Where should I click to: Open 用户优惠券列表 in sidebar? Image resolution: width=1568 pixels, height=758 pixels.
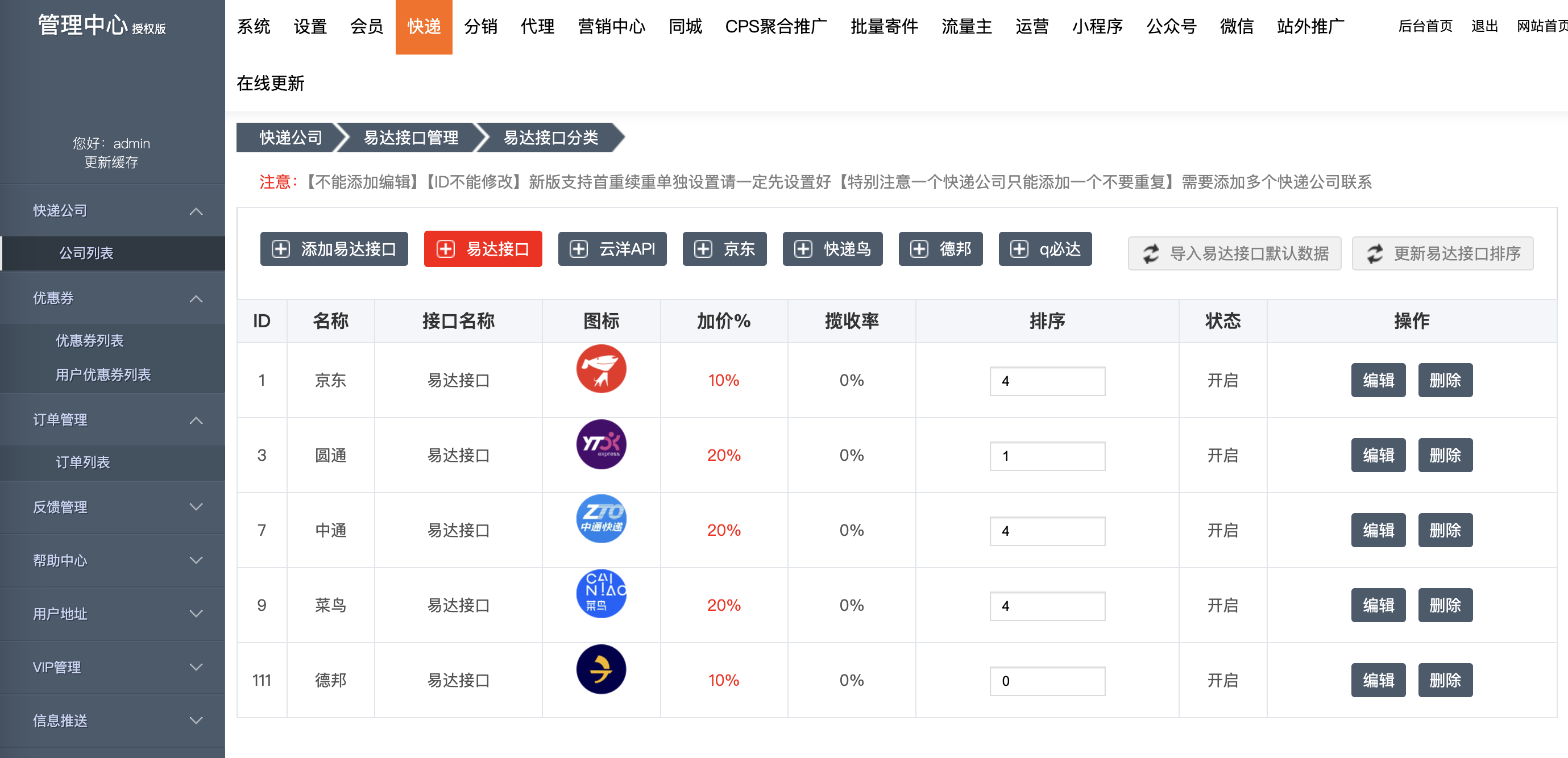[103, 375]
